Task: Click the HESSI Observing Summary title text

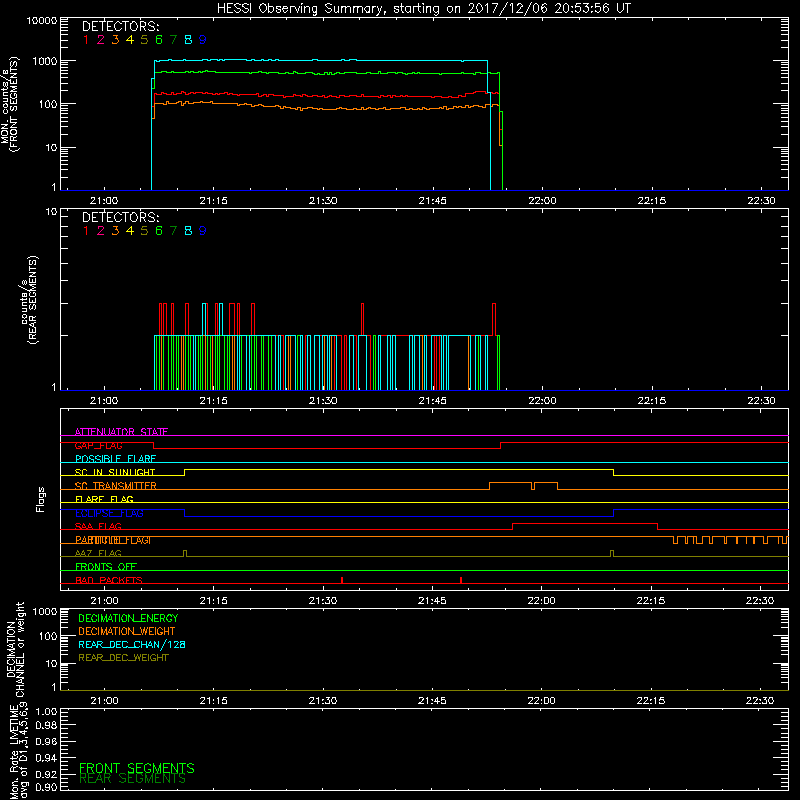Action: (x=423, y=9)
